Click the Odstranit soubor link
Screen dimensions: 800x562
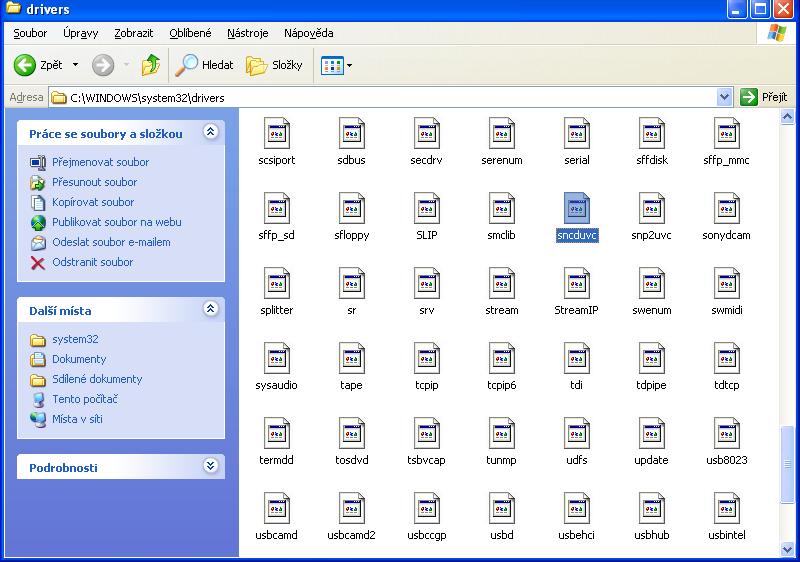[x=92, y=262]
